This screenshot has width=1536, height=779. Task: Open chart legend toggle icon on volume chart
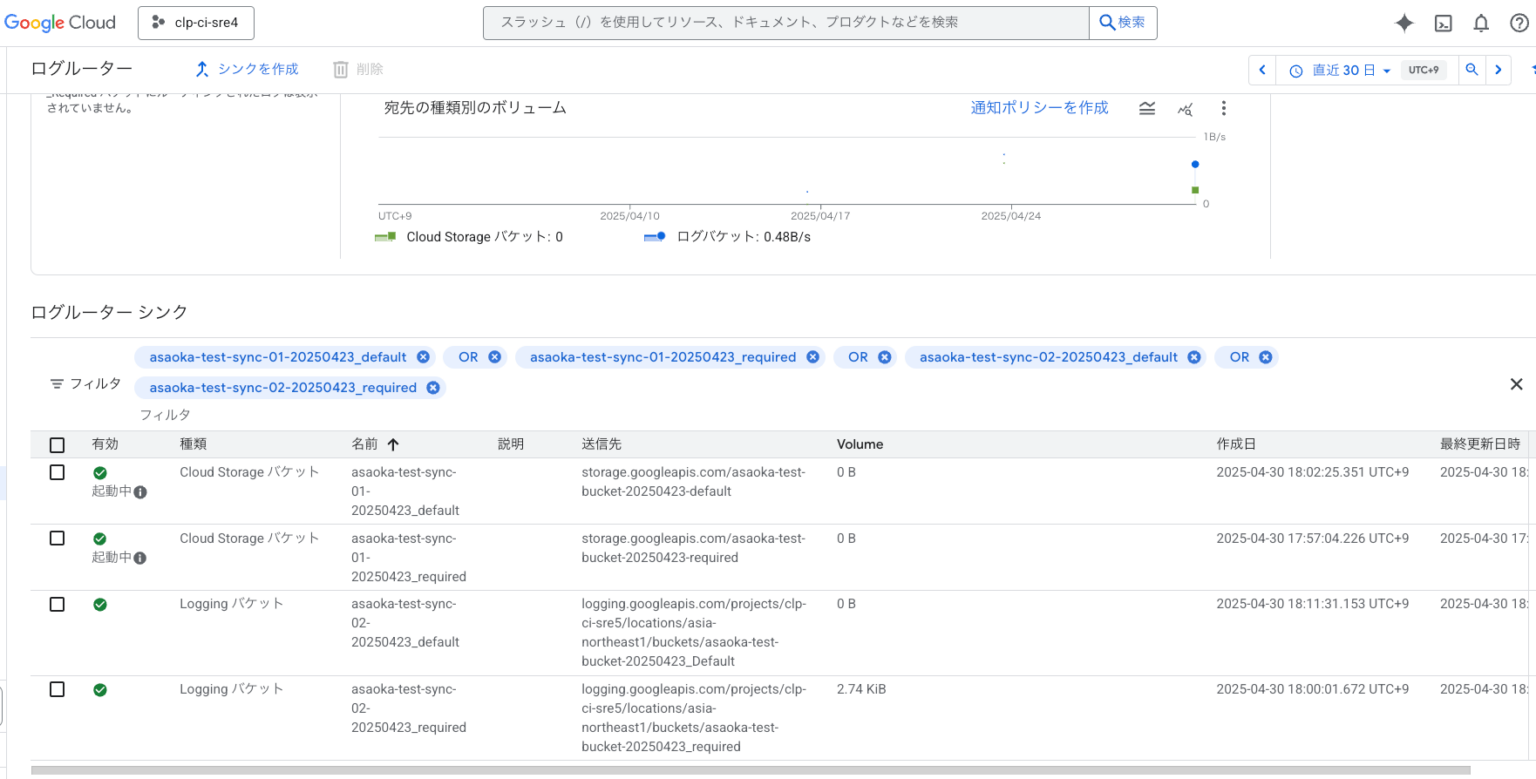pos(1146,108)
